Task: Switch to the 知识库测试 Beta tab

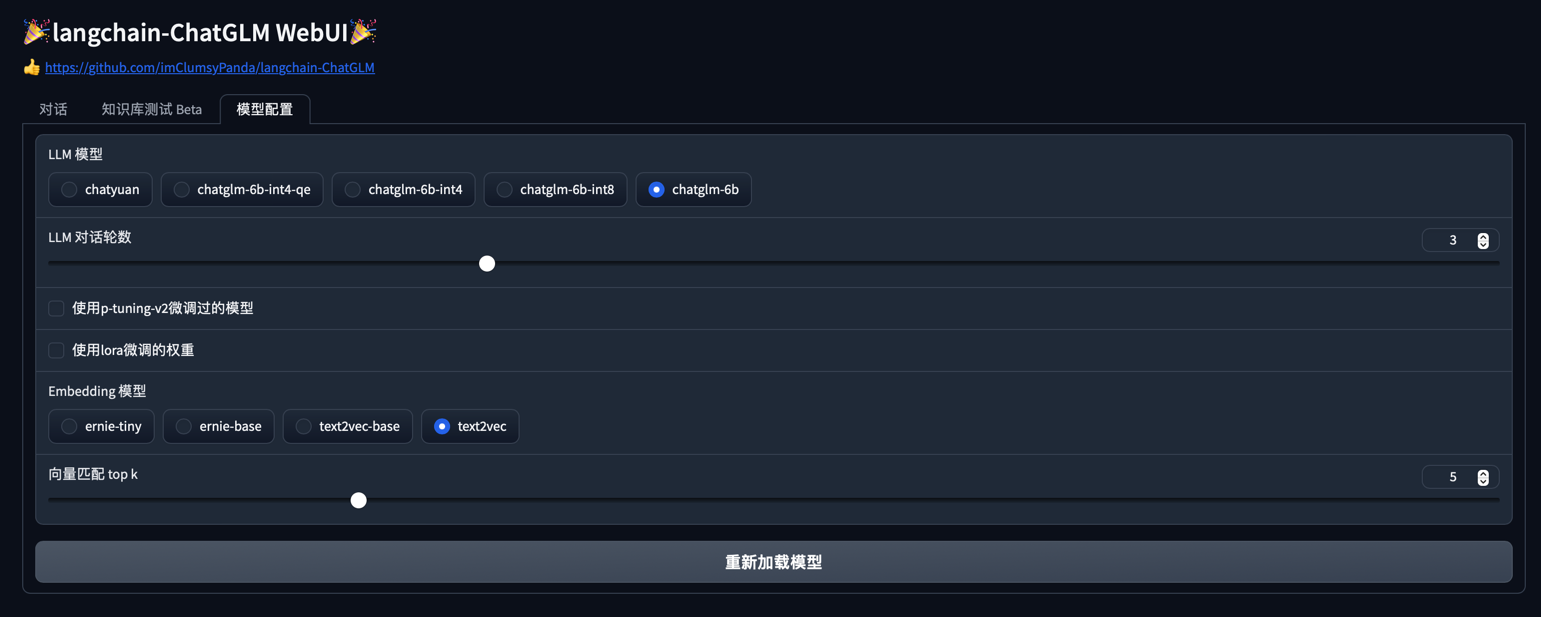Action: click(x=151, y=109)
